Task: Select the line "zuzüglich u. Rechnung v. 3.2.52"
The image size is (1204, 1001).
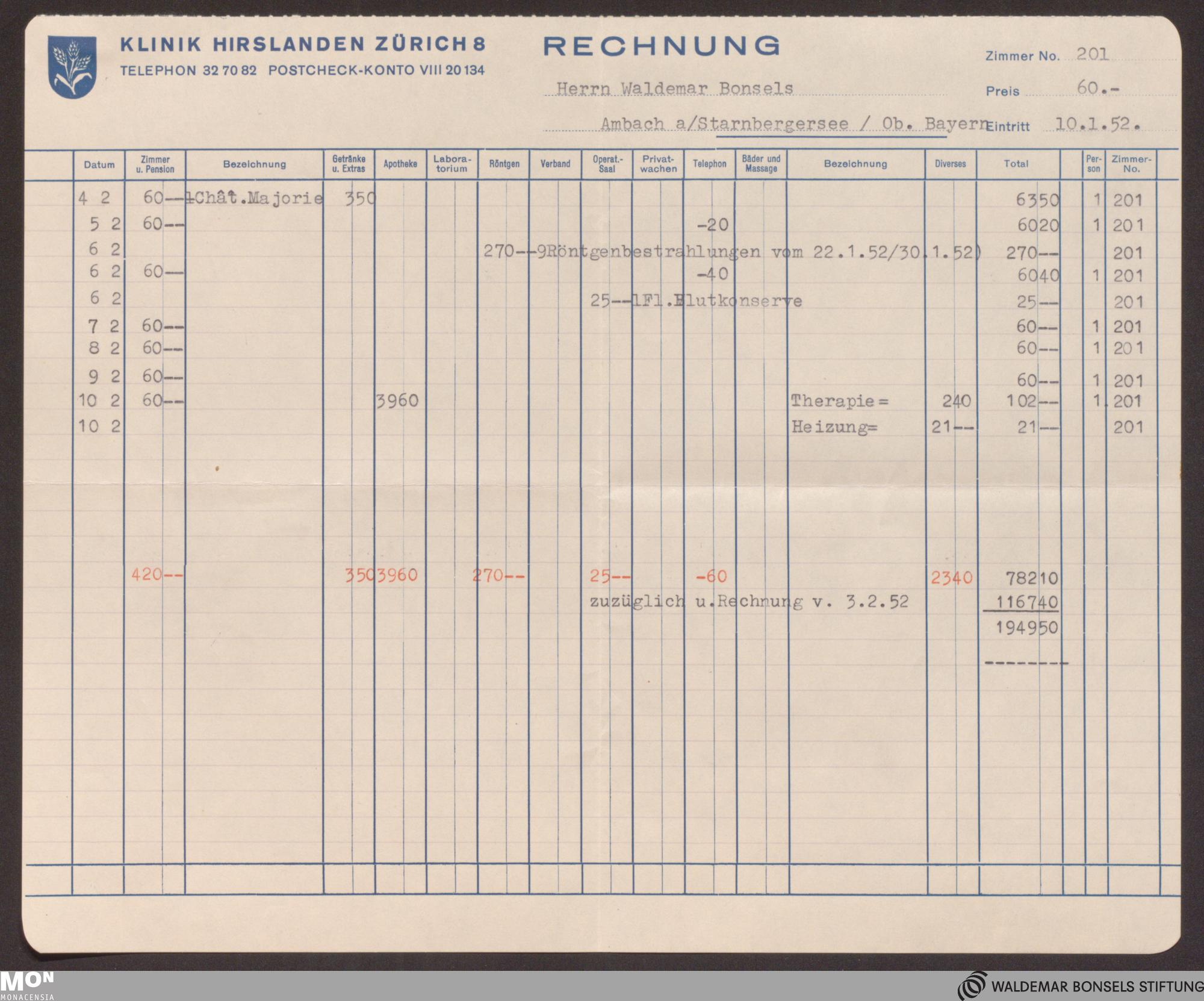Action: (749, 602)
